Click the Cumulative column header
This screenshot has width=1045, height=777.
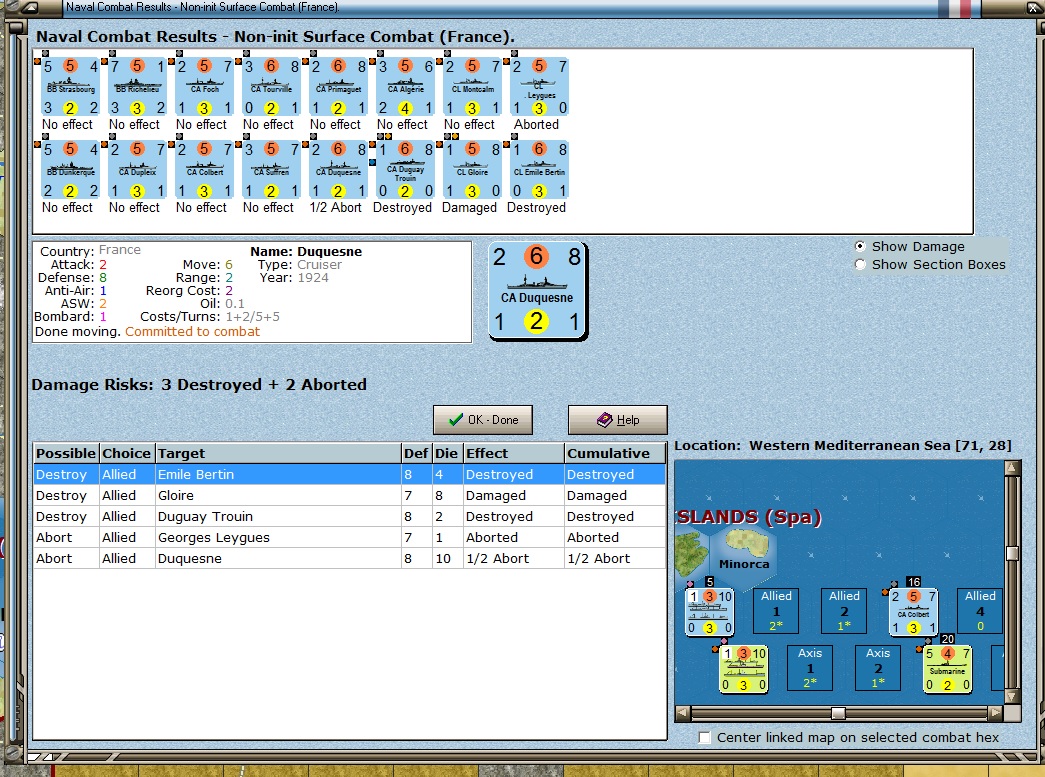pos(614,453)
